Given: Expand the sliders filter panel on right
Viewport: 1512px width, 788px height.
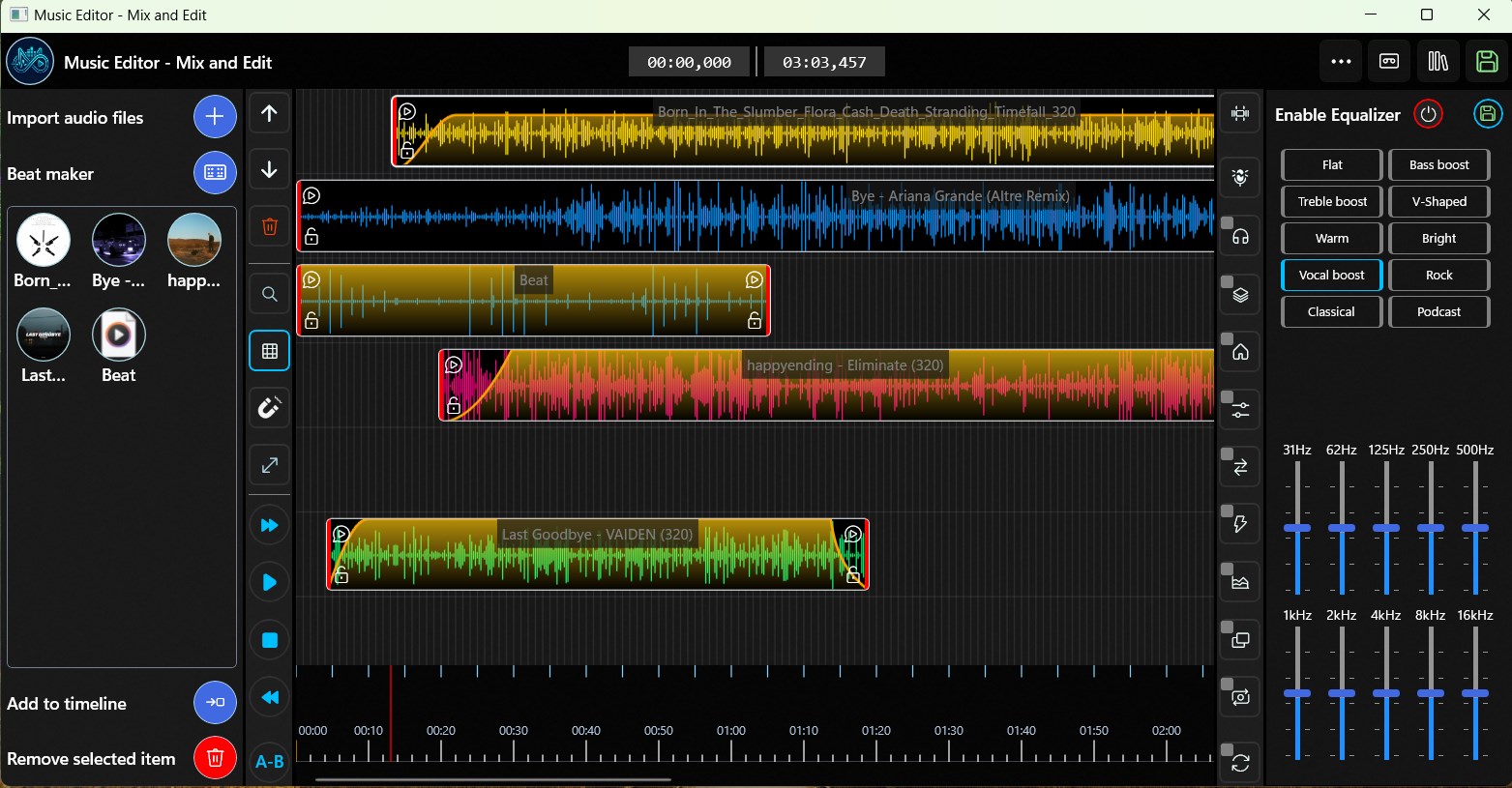Looking at the screenshot, I should pyautogui.click(x=1239, y=409).
